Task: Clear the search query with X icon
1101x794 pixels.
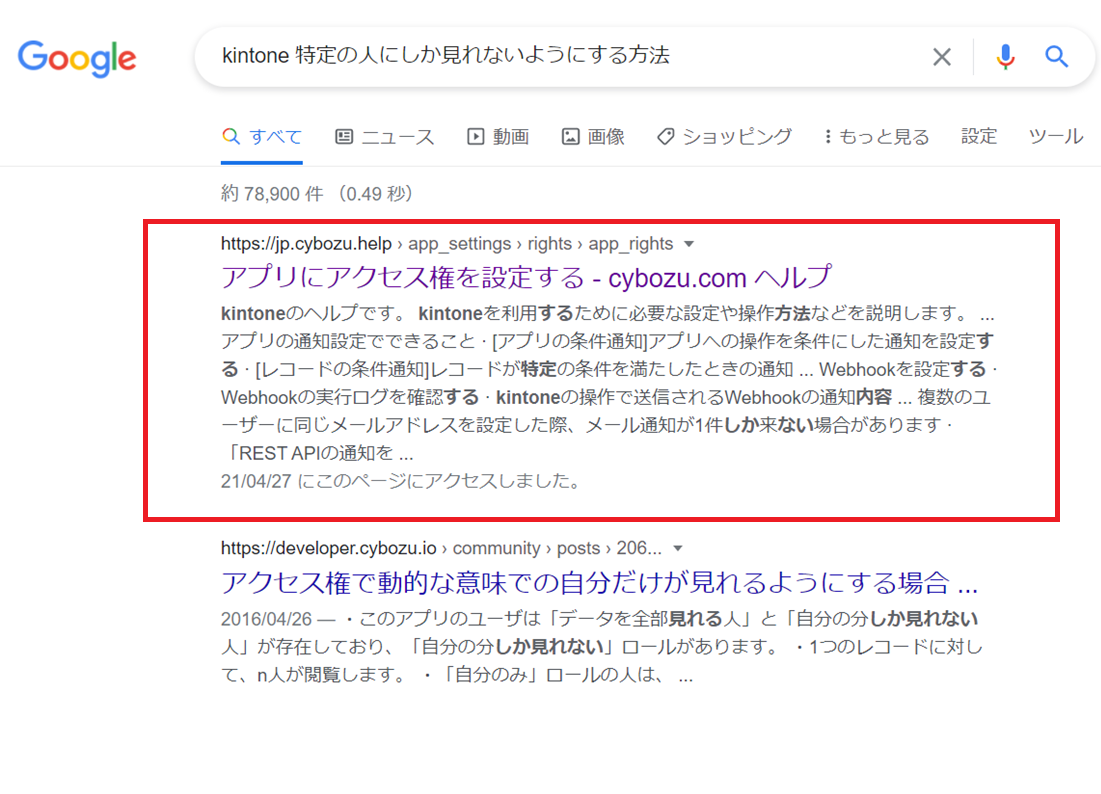Action: [941, 57]
